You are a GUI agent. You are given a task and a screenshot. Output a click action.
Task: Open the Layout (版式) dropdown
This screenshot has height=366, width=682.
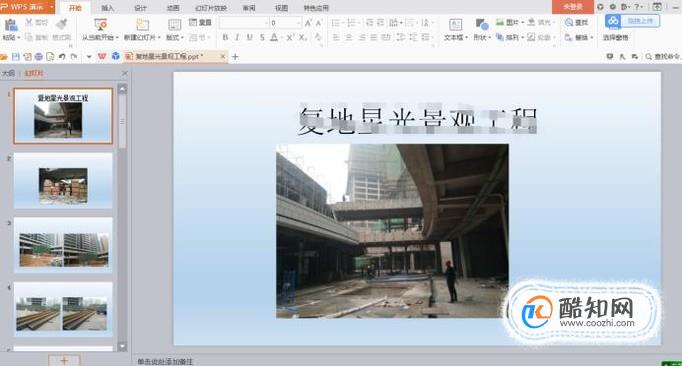coord(175,38)
